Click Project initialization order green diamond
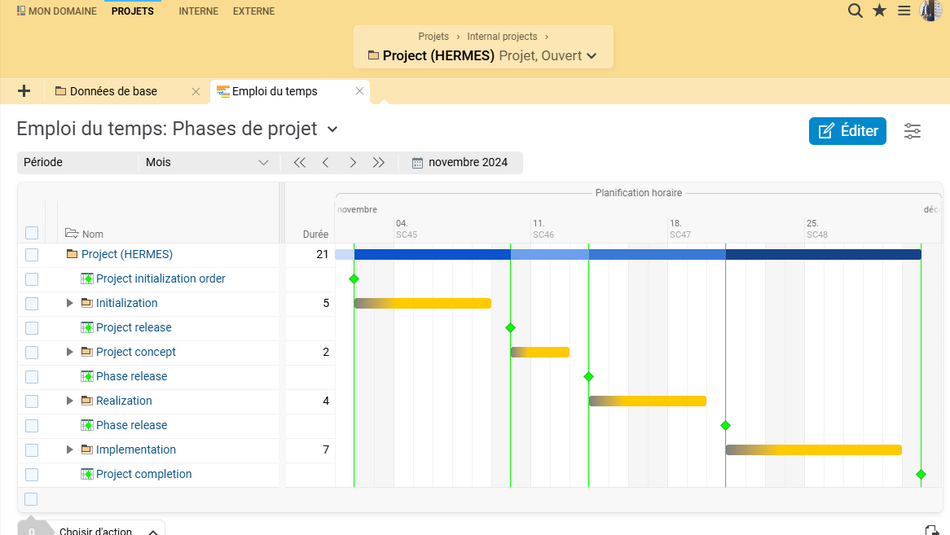 tap(354, 279)
